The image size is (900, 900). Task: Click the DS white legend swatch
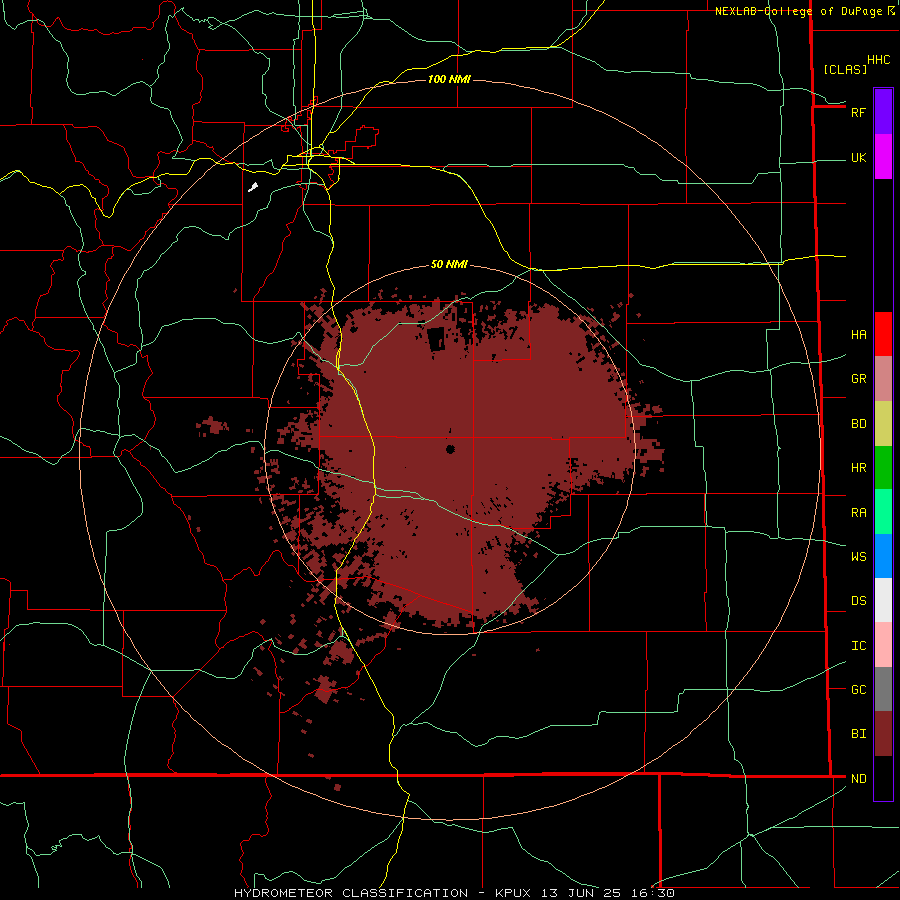click(x=883, y=600)
